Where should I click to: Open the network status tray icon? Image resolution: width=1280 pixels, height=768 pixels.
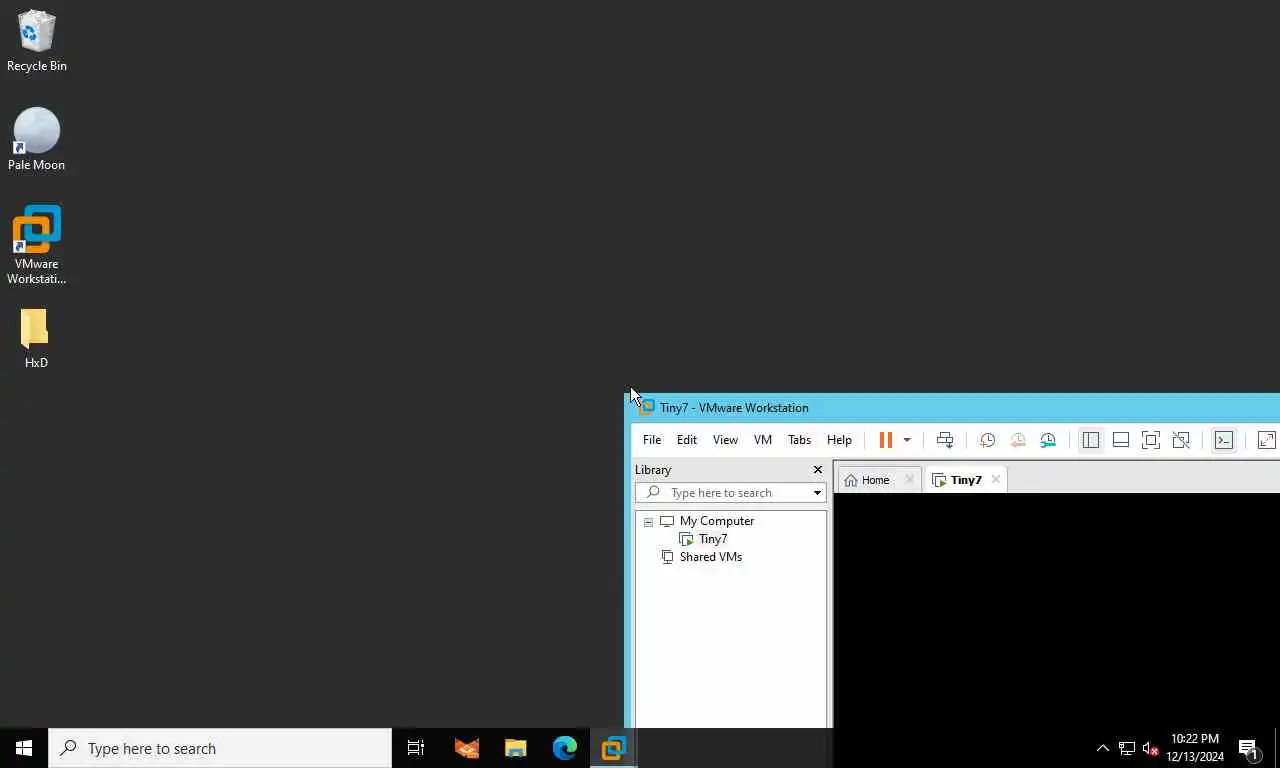(1127, 748)
